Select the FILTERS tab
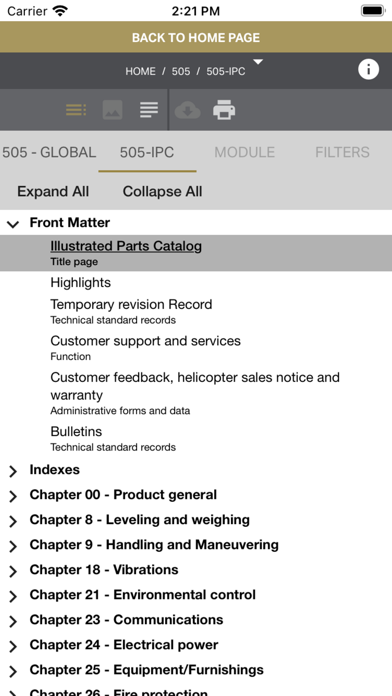Viewport: 392px width, 696px height. [x=342, y=152]
